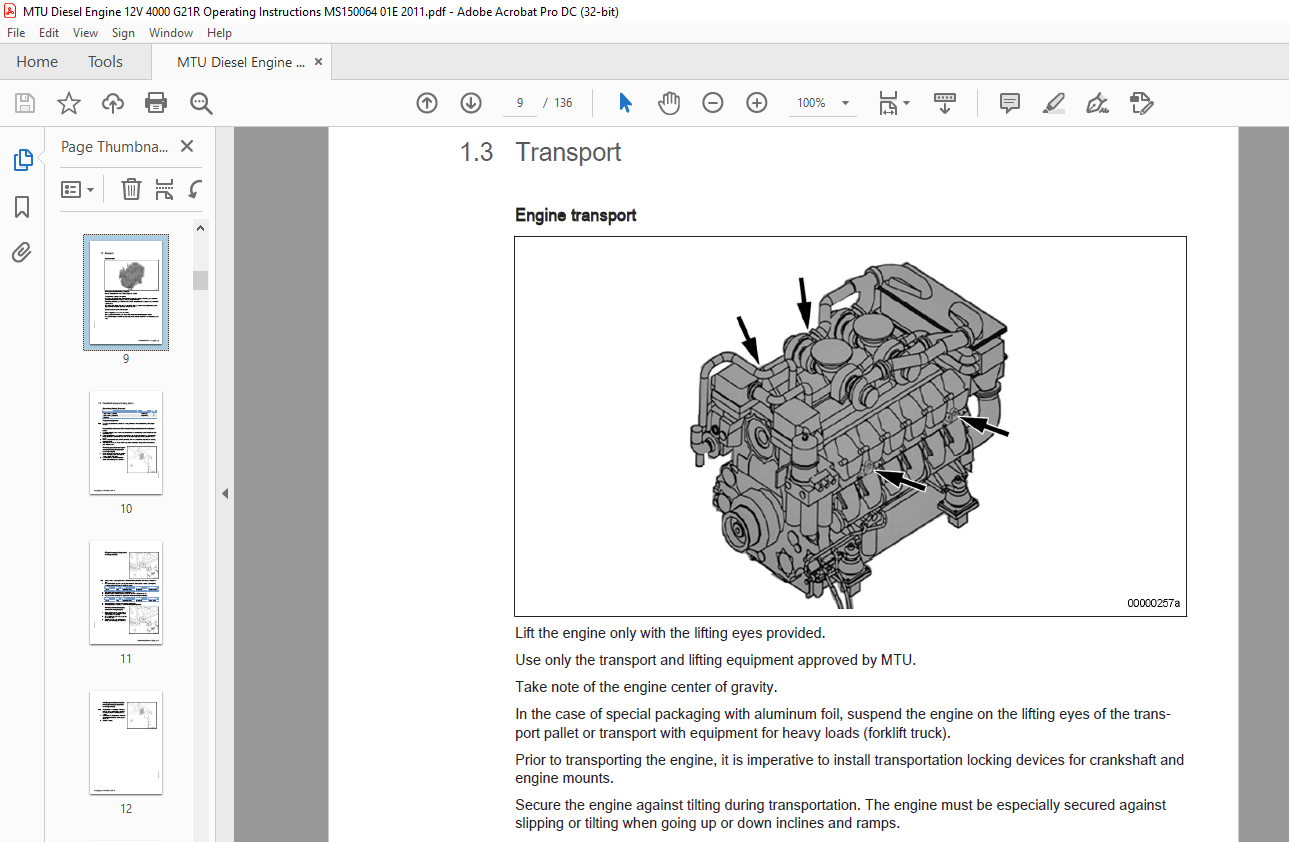Switch to the Home tab
1289x842 pixels.
coord(37,62)
